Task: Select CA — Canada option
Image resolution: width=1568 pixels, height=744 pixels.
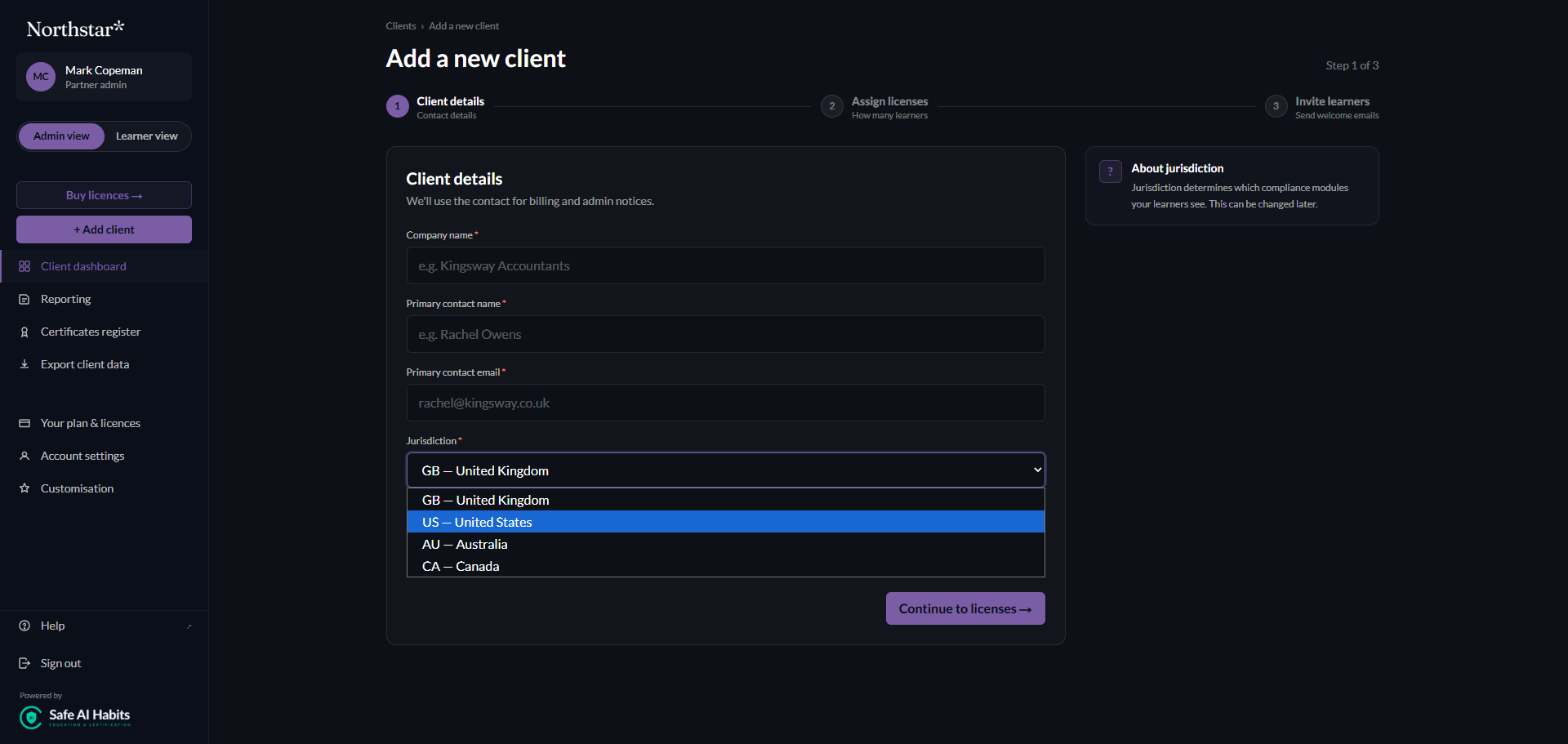Action: coord(725,566)
